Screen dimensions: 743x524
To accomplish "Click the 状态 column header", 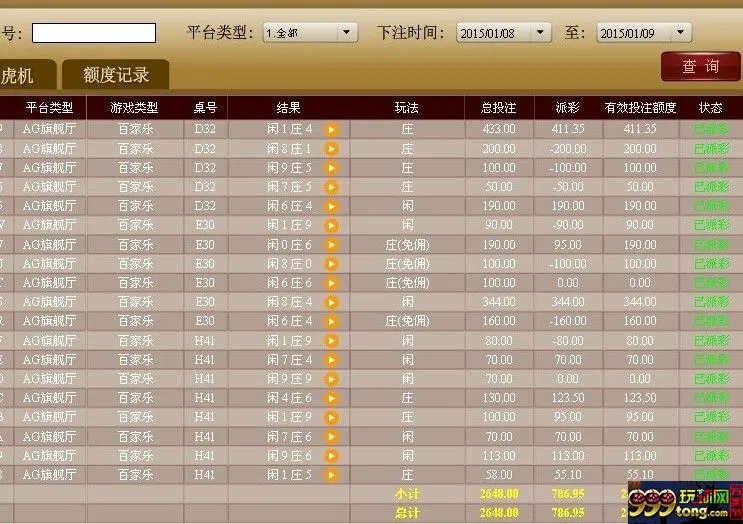I will (x=710, y=108).
